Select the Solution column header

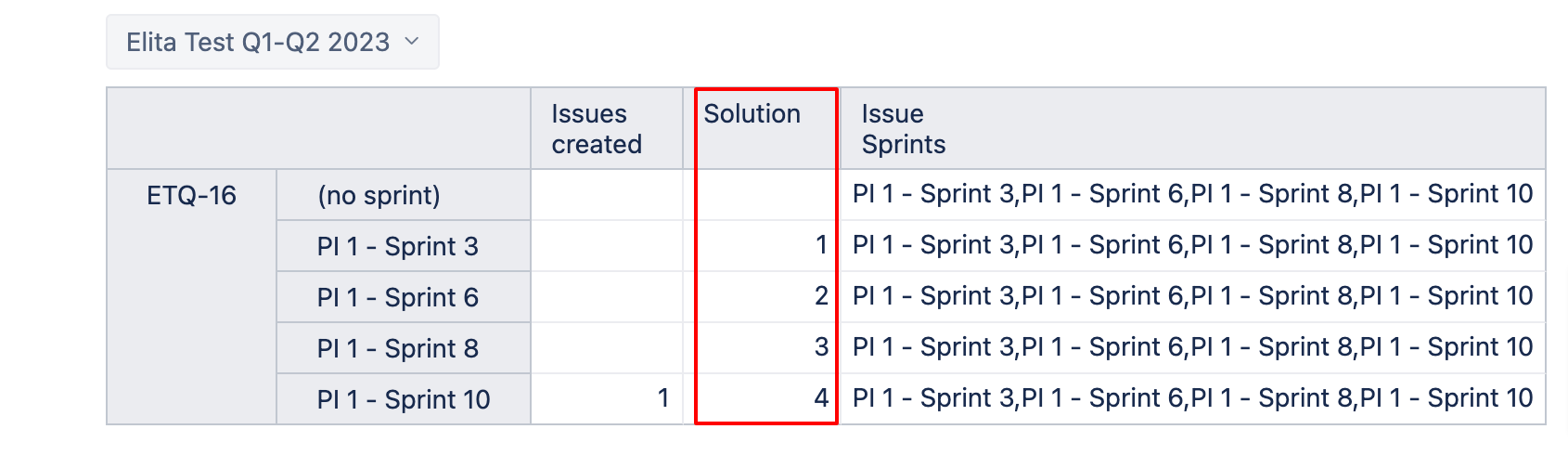tap(752, 114)
